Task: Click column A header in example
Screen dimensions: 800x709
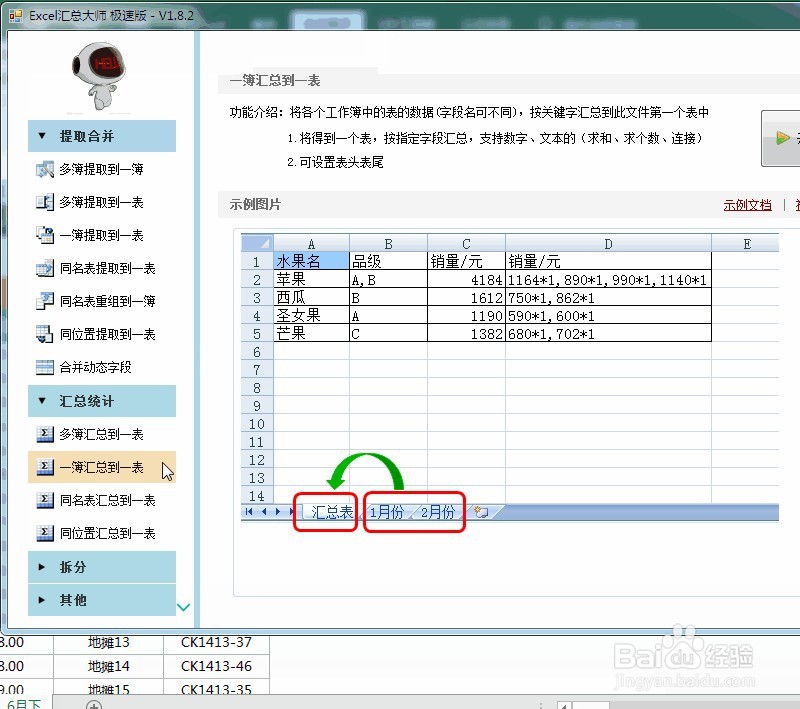Action: pyautogui.click(x=311, y=244)
